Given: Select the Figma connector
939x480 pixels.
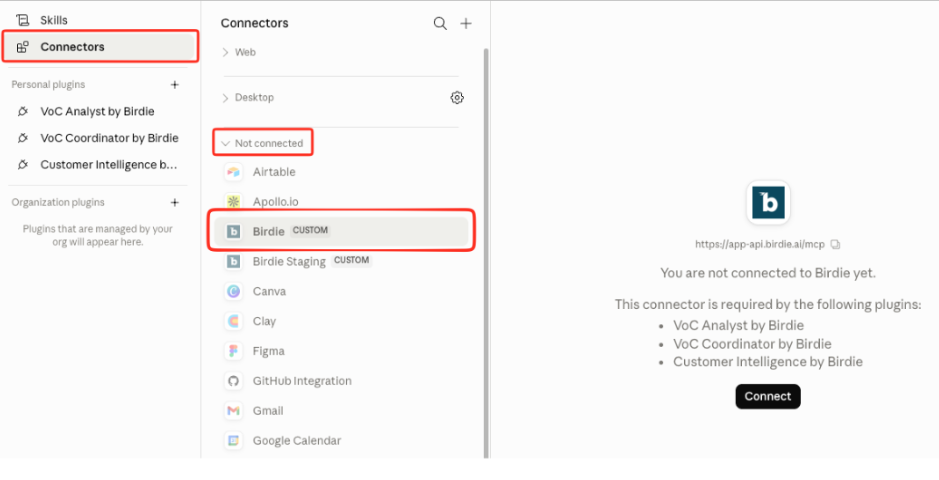Looking at the screenshot, I should 341,351.
